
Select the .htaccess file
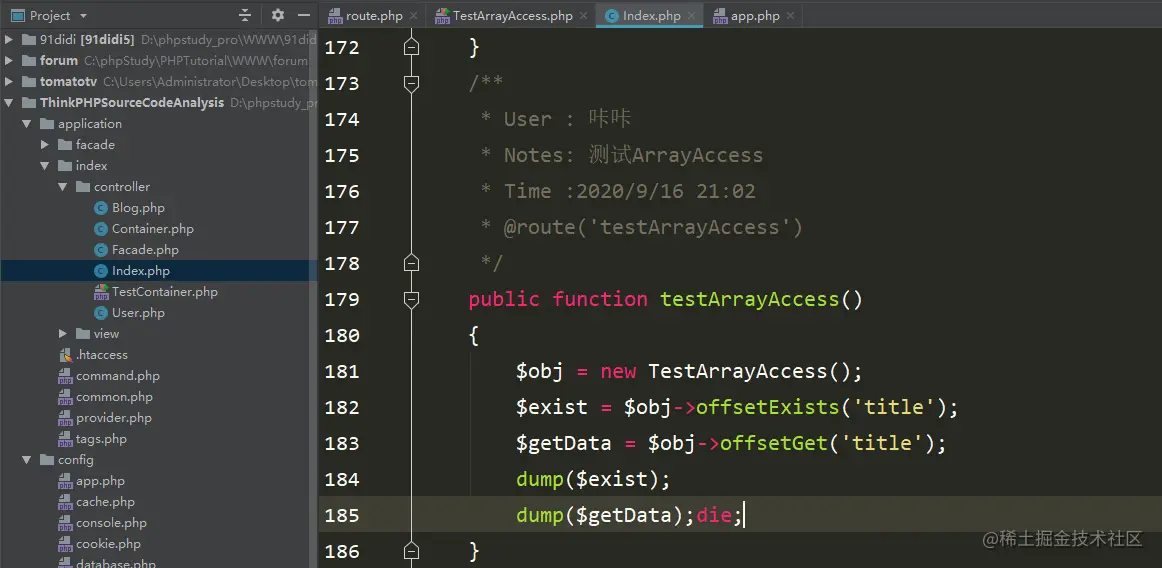pos(102,354)
